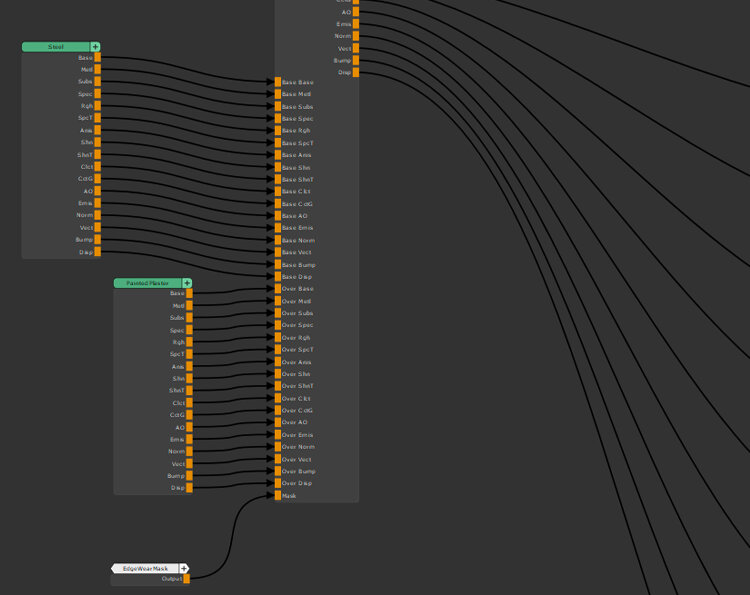
Task: Click the Base AO input port
Action: (278, 216)
